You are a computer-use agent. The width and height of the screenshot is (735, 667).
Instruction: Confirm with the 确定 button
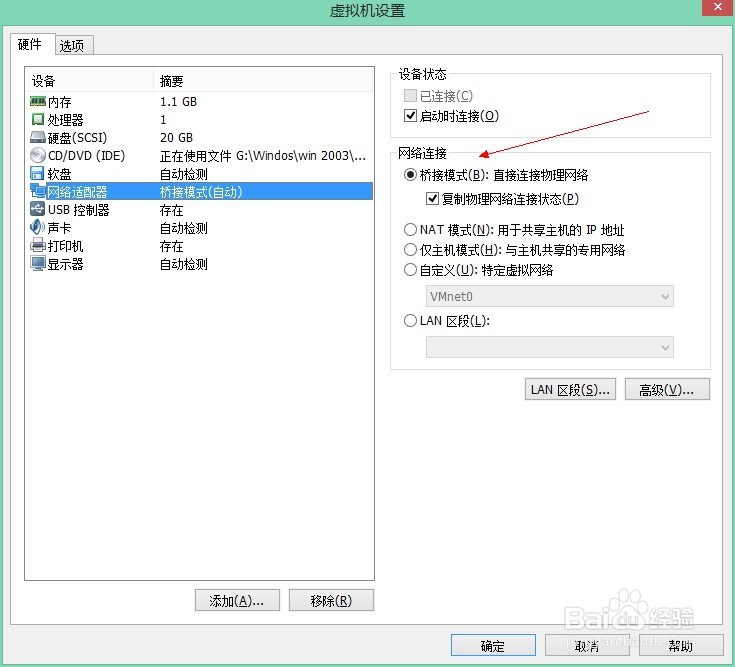(493, 646)
